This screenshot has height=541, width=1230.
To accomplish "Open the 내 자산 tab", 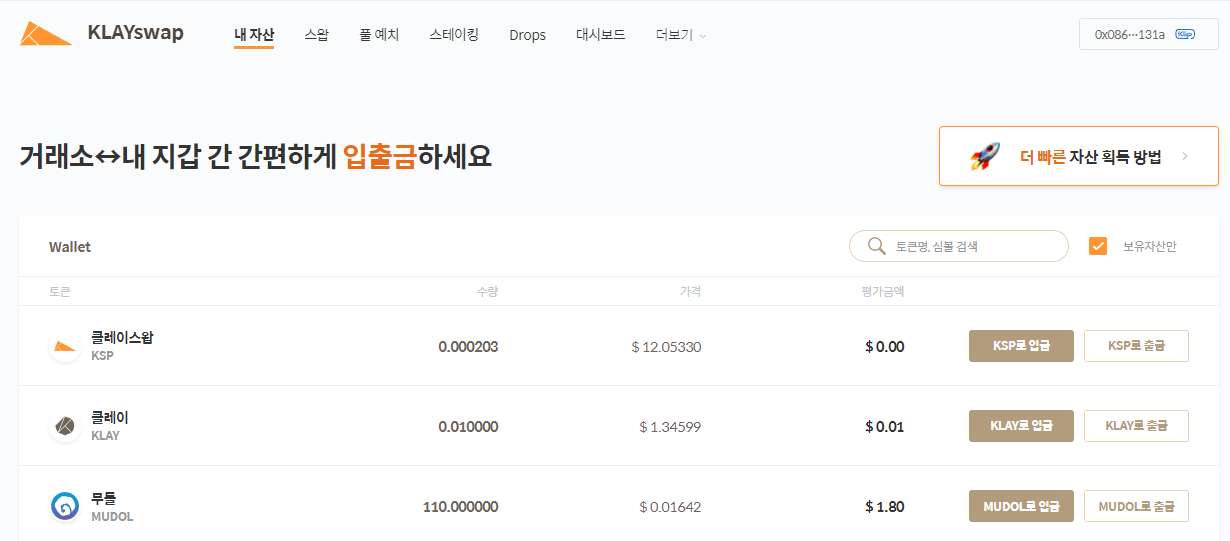I will pyautogui.click(x=254, y=35).
